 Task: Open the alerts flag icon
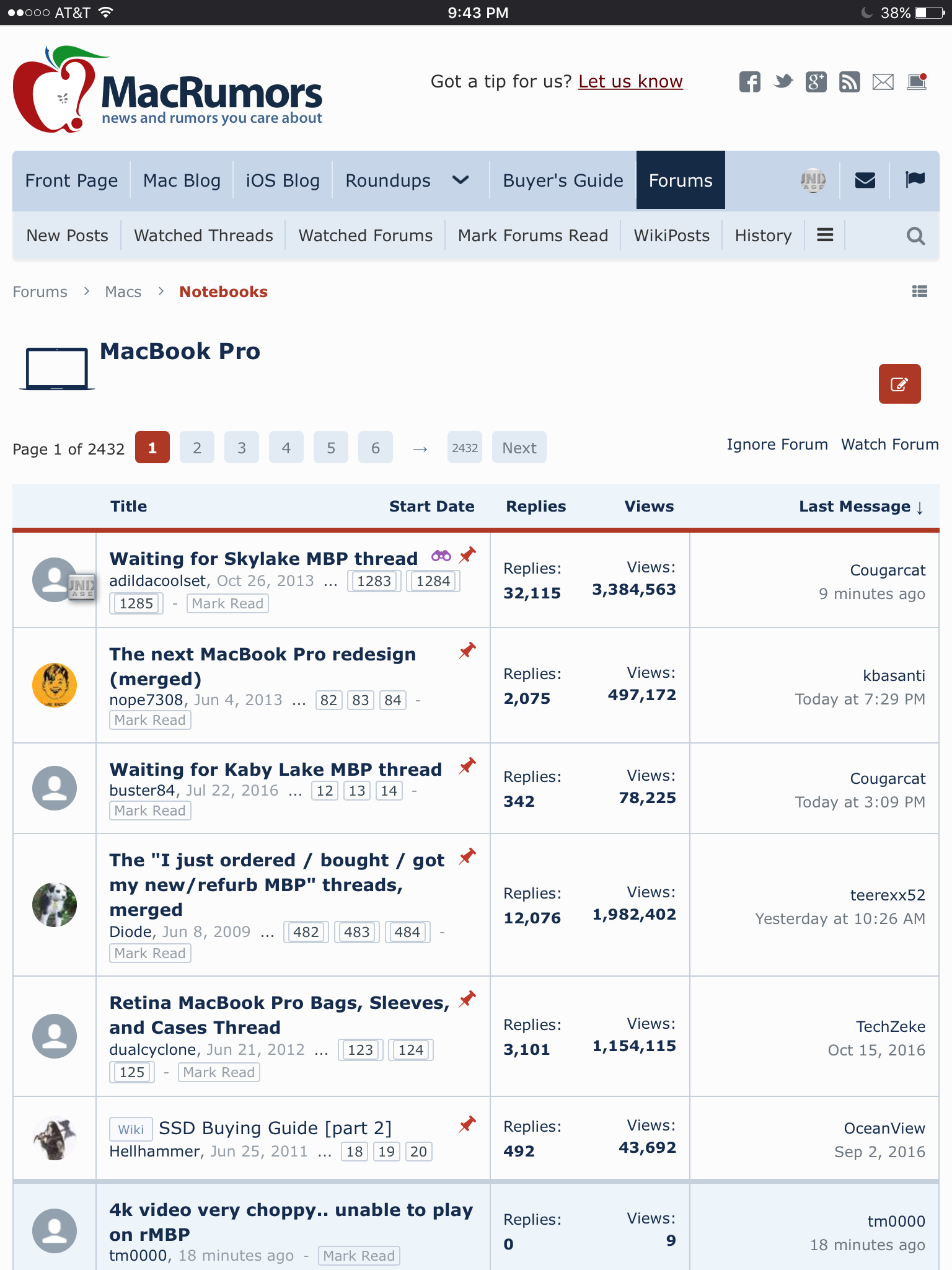point(915,180)
